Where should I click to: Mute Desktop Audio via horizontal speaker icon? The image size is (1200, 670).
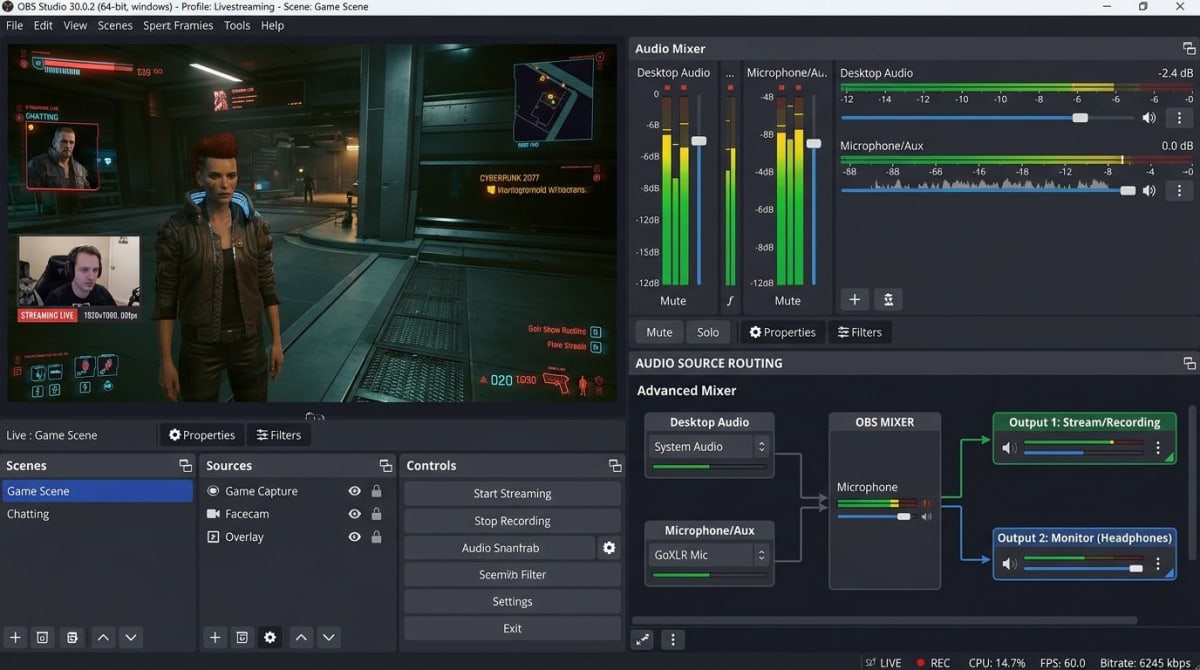click(1149, 118)
